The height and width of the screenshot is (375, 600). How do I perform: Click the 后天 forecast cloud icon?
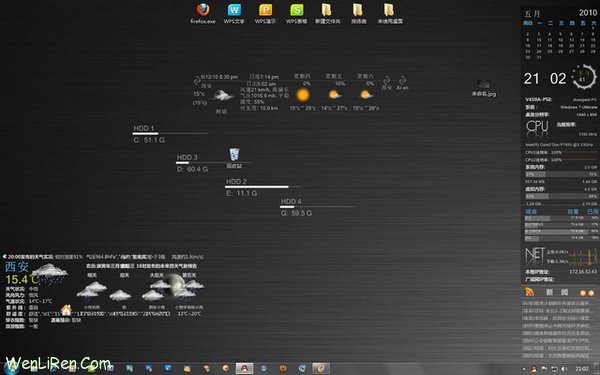[120, 295]
